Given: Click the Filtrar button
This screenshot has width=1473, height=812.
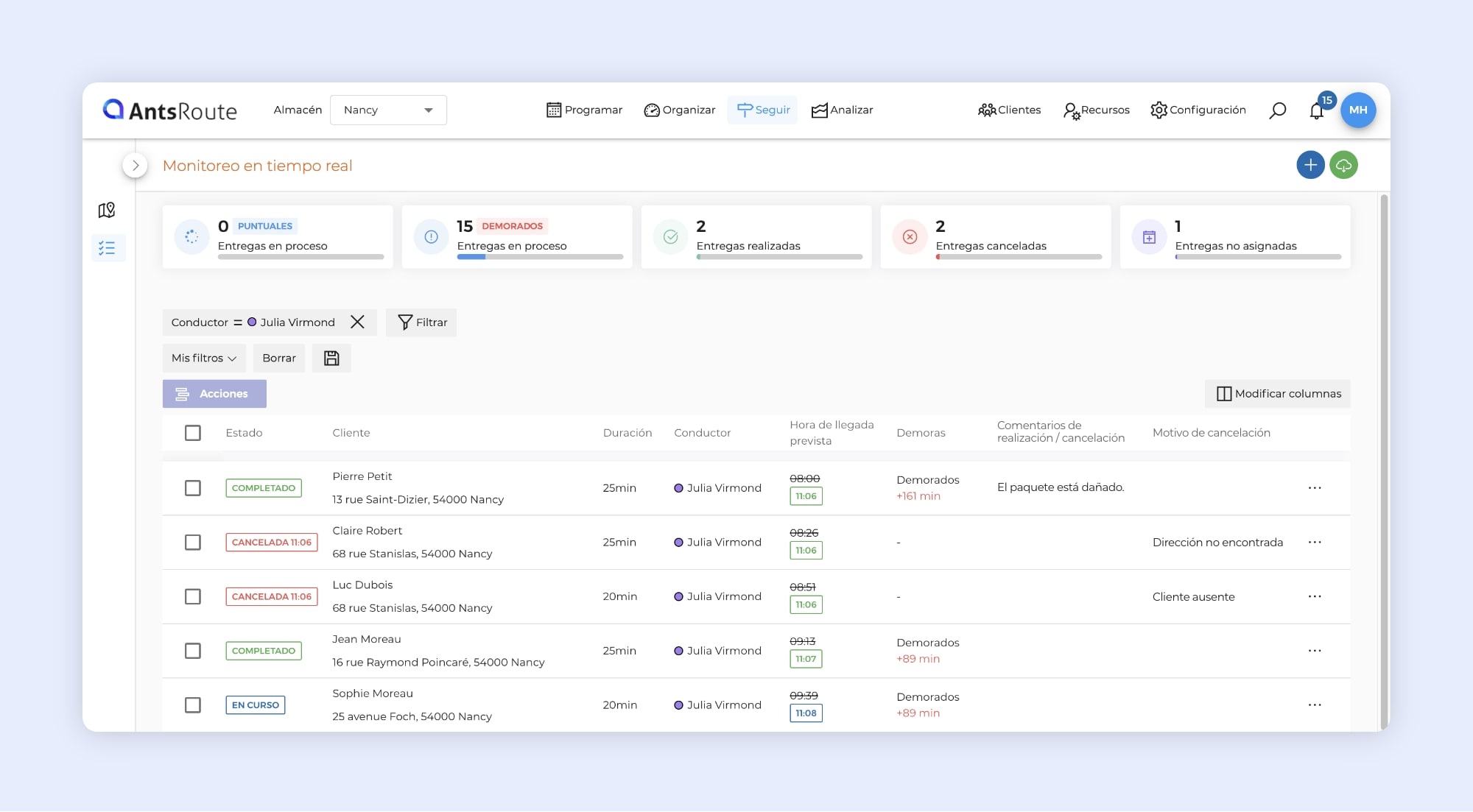Looking at the screenshot, I should (x=422, y=322).
